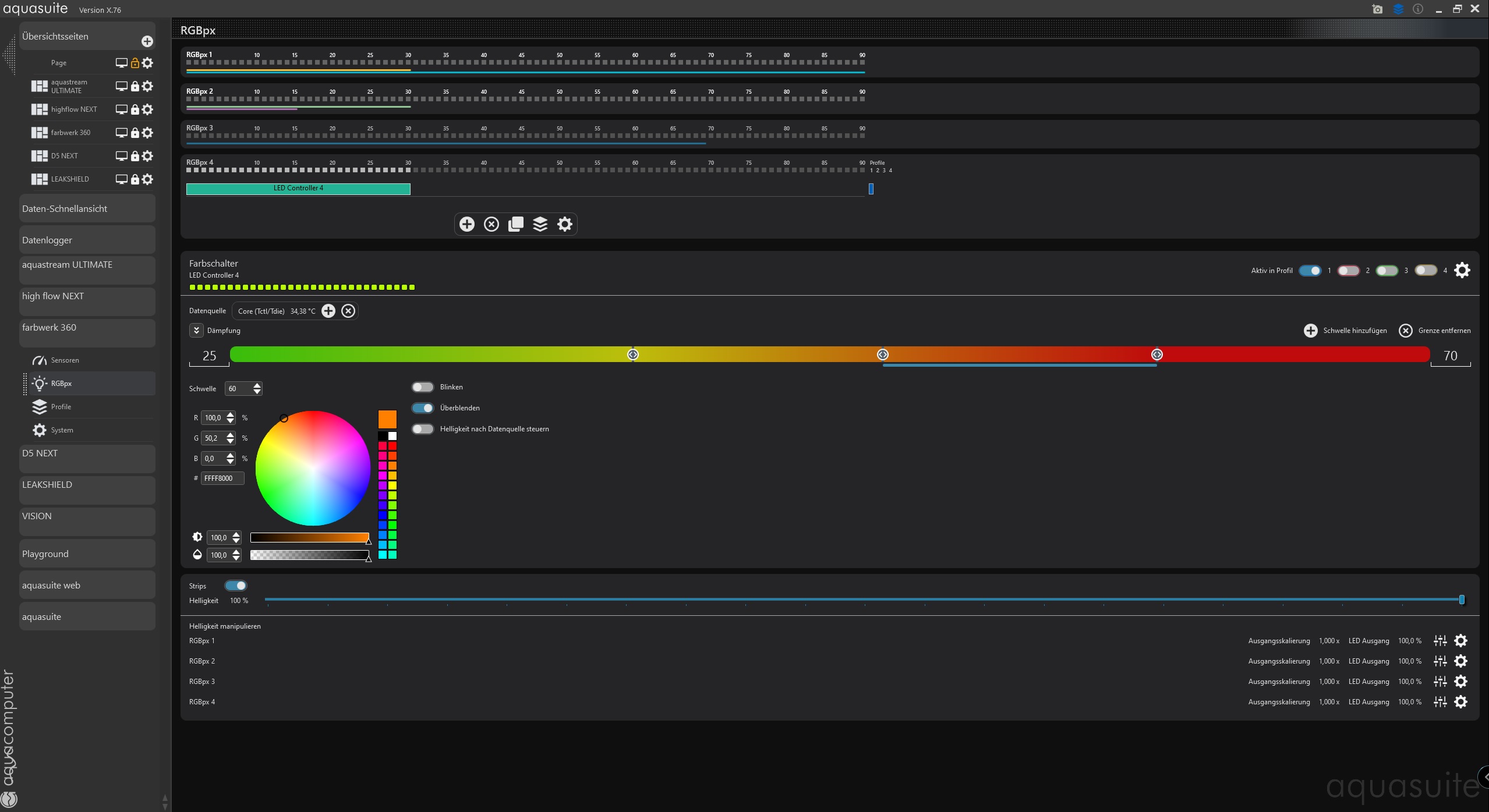Image resolution: width=1489 pixels, height=812 pixels.
Task: Add new overview page plus icon
Action: (x=147, y=41)
